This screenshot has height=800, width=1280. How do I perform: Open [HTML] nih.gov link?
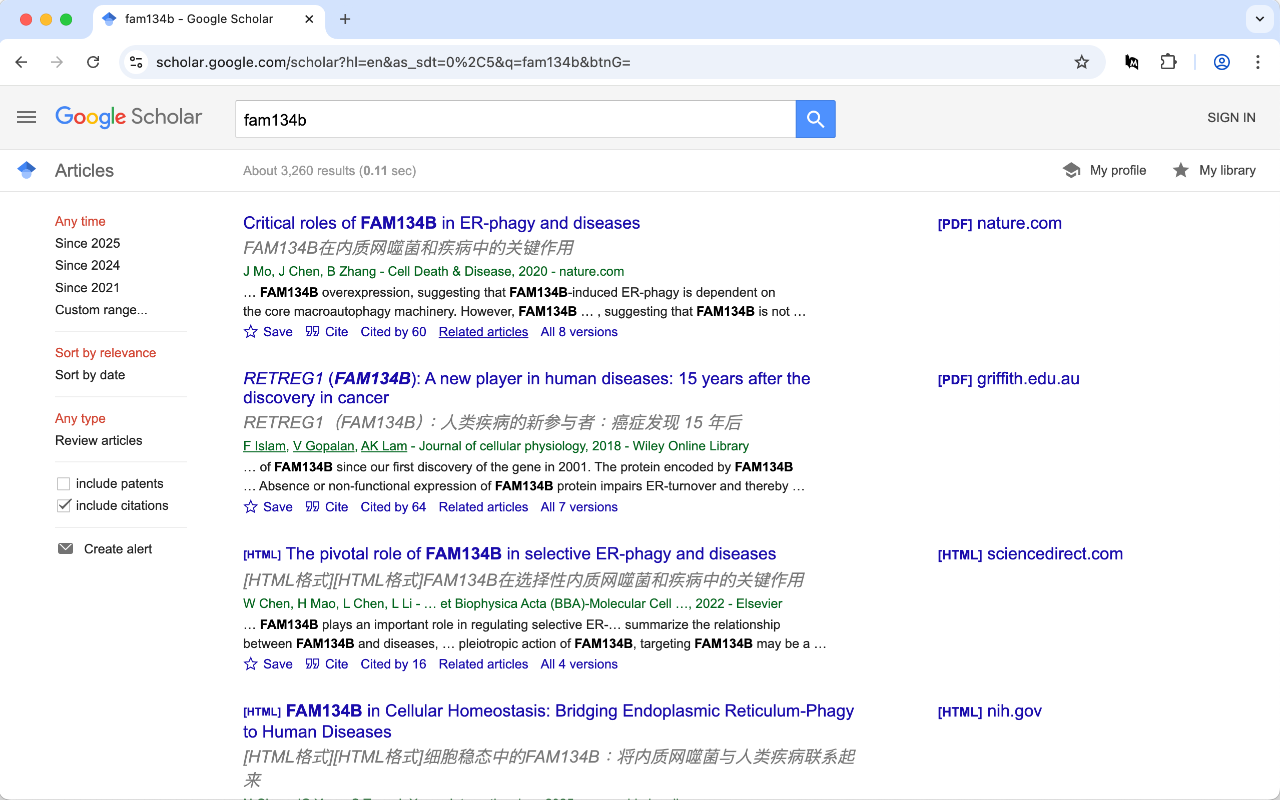989,711
